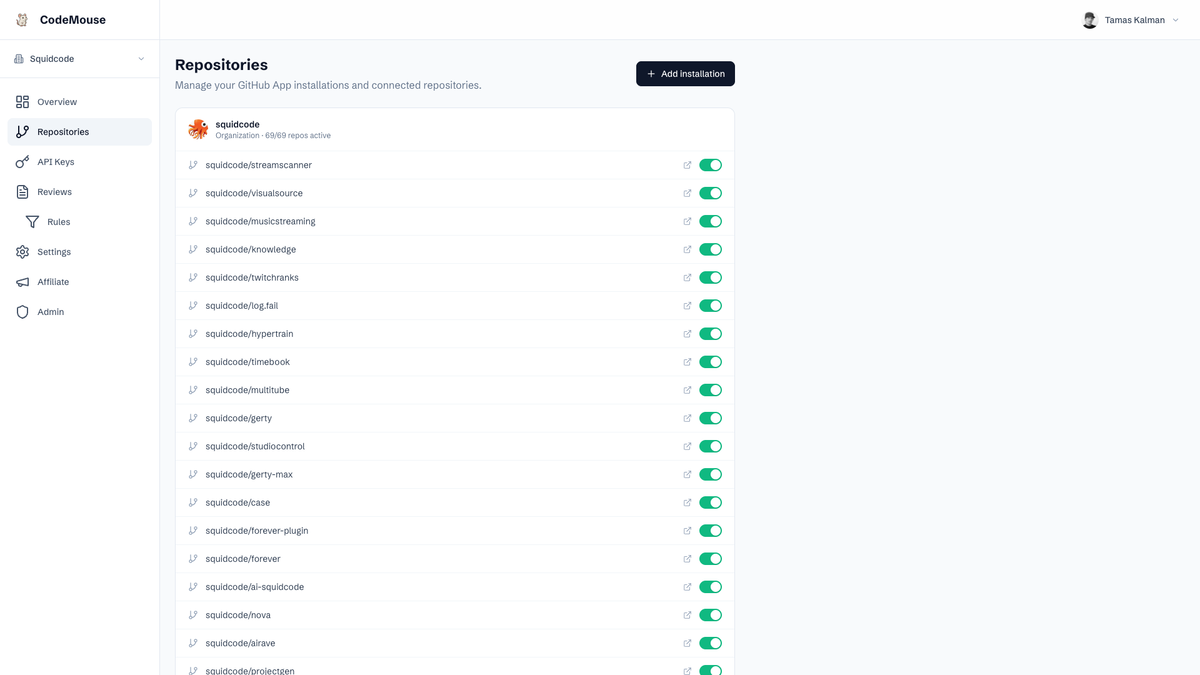
Task: Open the Rules sub-item
Action: tap(84, 222)
